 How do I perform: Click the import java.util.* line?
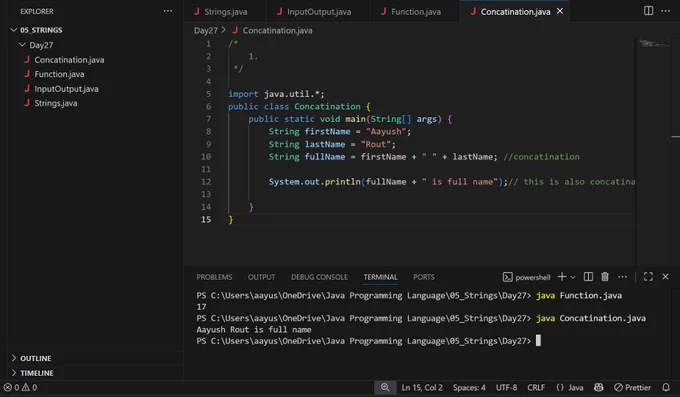click(276, 94)
